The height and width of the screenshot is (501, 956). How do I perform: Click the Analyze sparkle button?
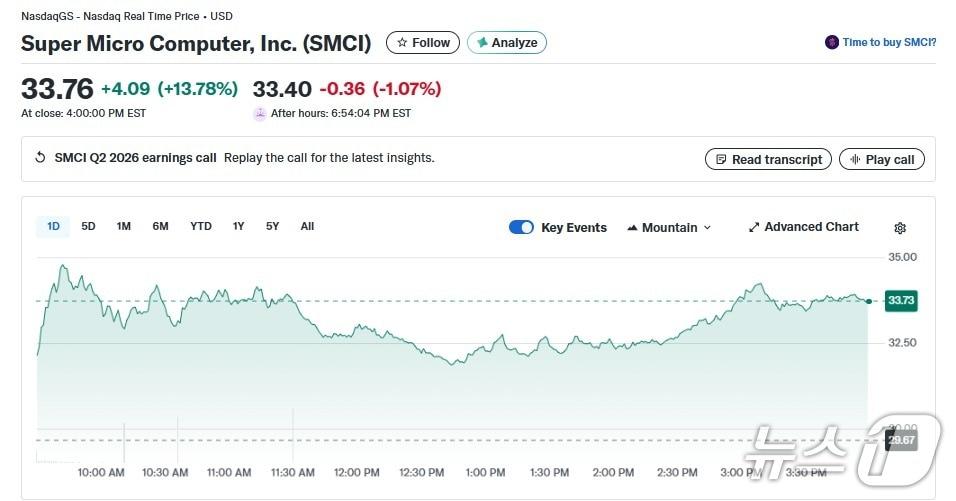click(x=506, y=43)
